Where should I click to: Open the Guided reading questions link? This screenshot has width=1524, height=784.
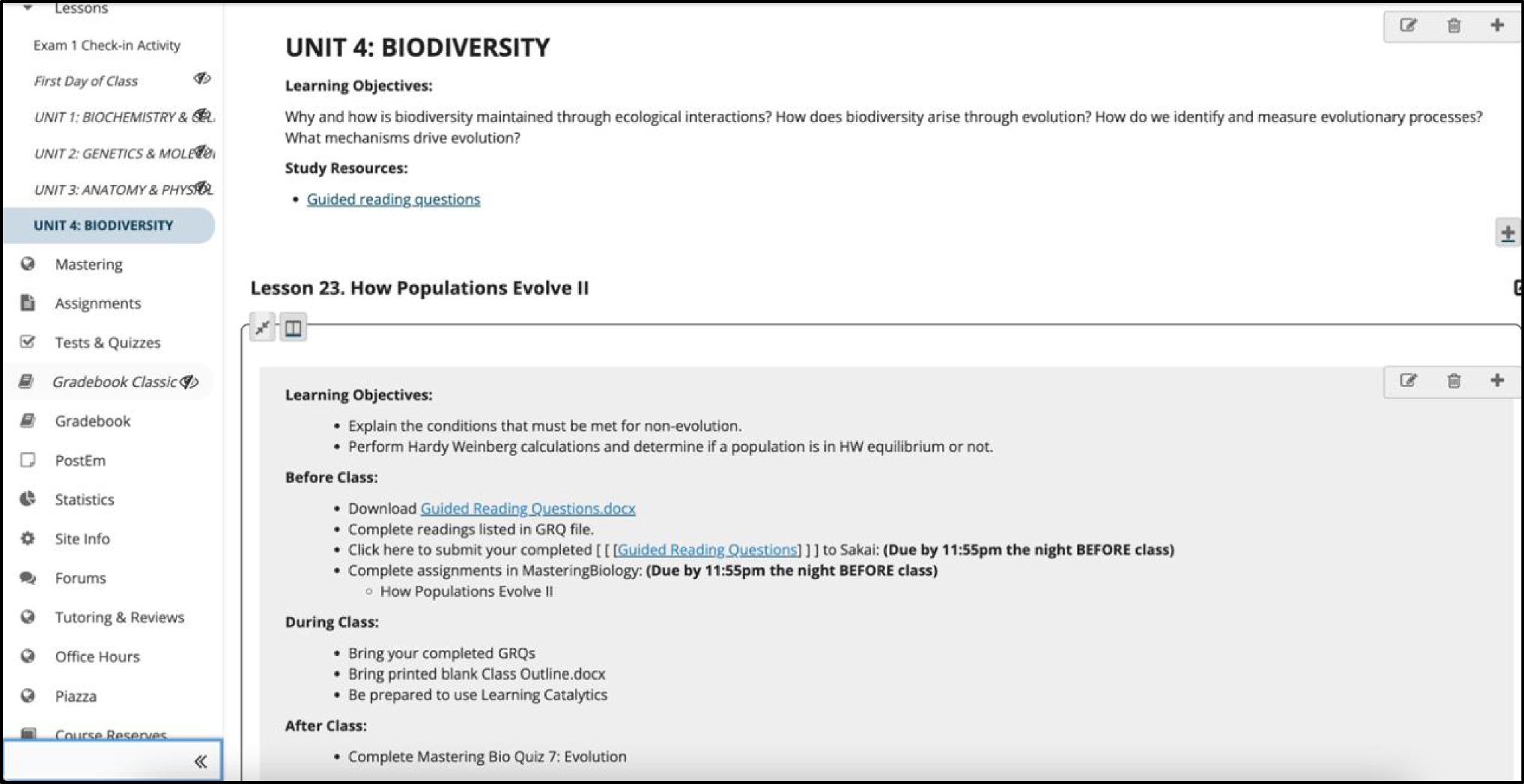coord(393,199)
